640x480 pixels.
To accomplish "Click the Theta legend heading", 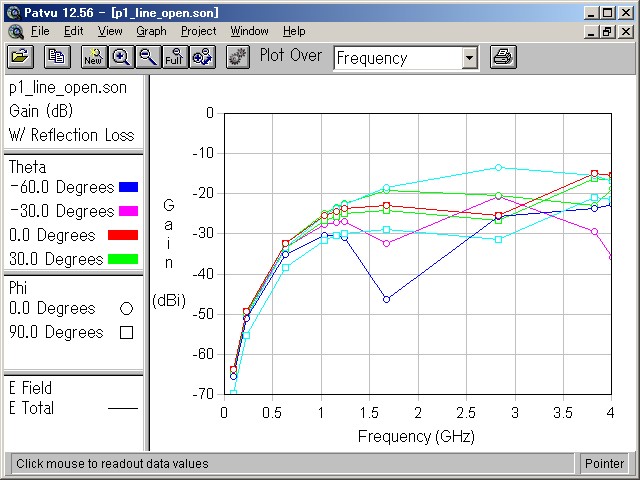I will pos(27,167).
